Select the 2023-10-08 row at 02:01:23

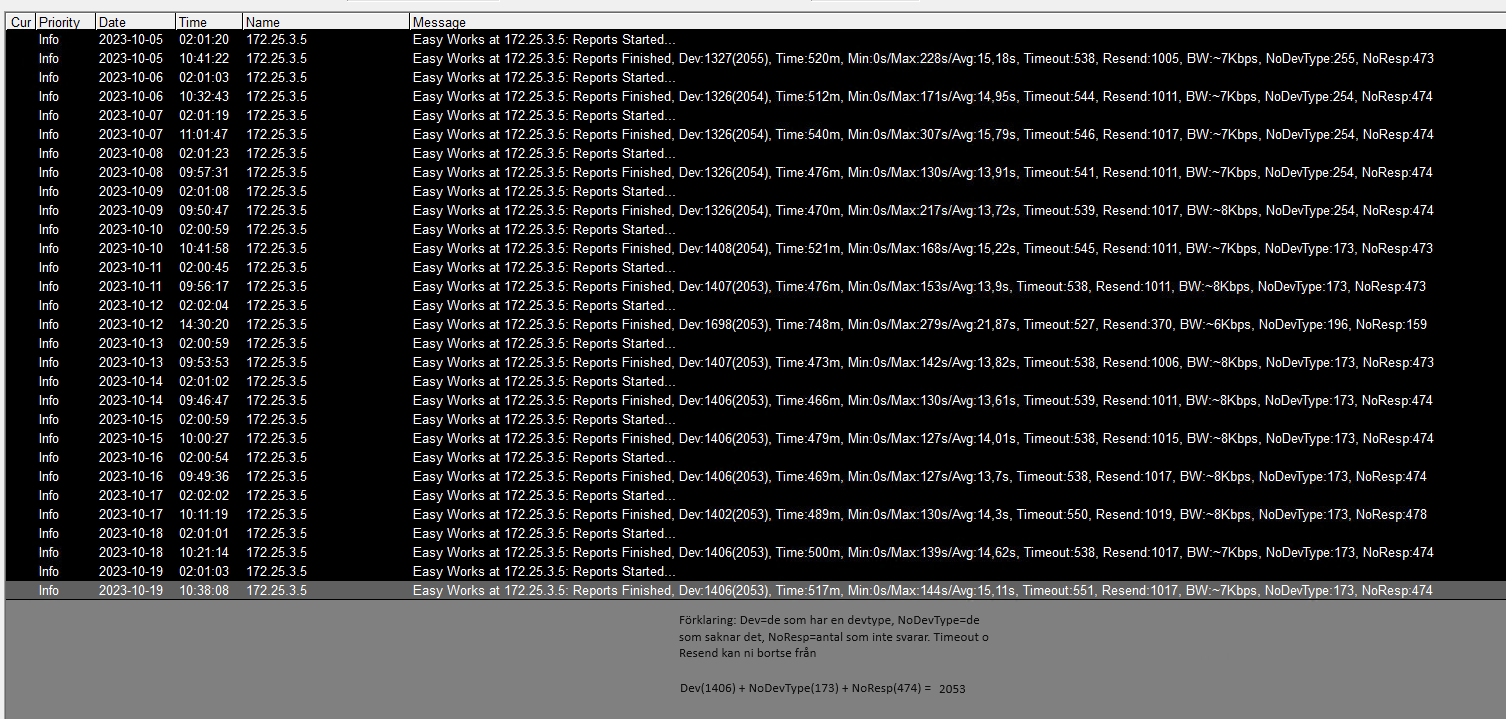pyautogui.click(x=755, y=154)
